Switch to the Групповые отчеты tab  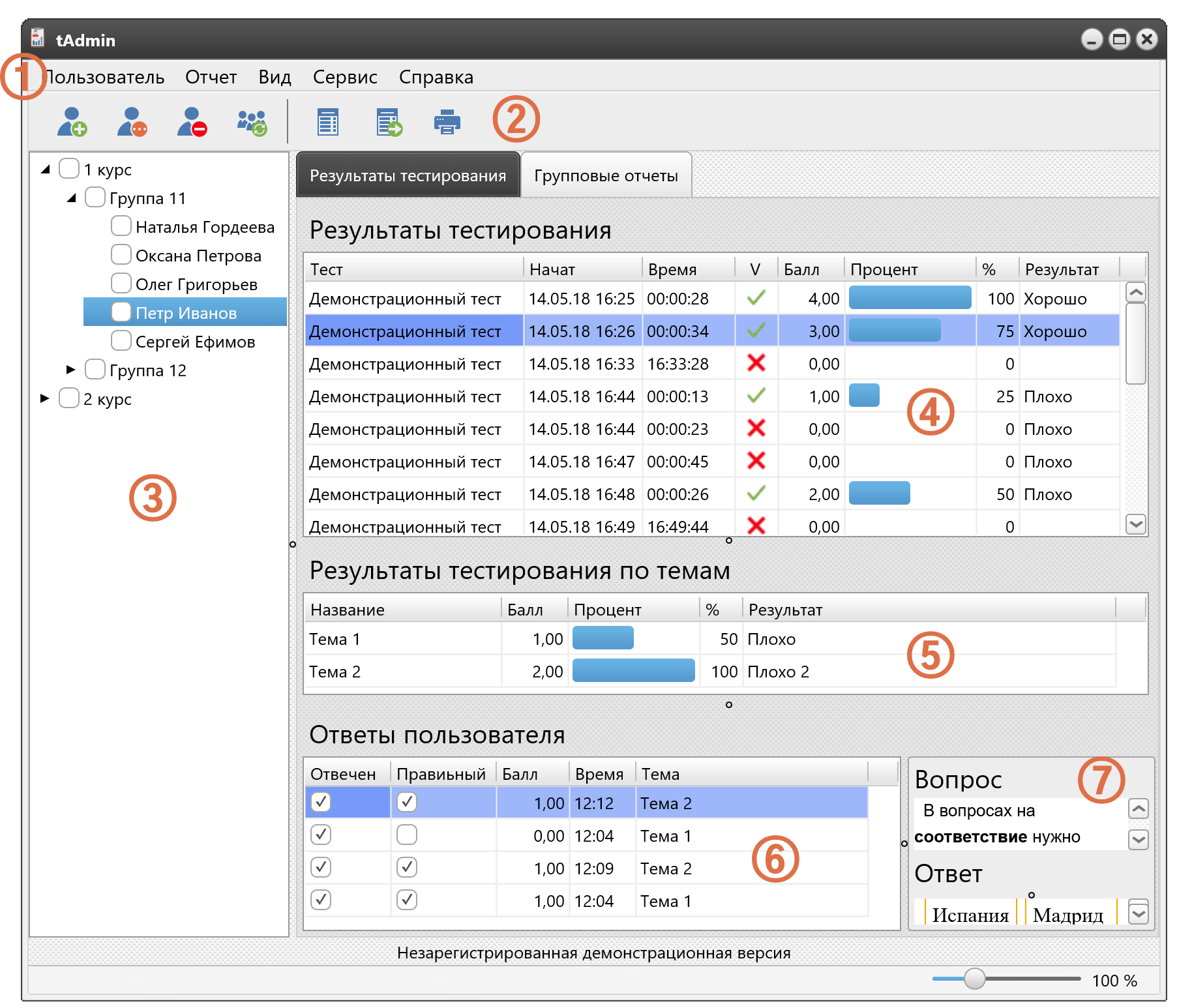pos(606,175)
